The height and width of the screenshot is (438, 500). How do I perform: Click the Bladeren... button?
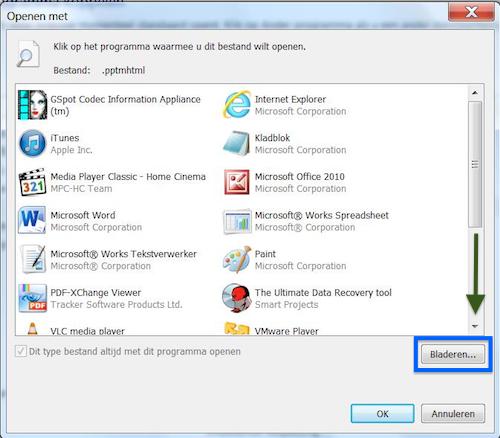coord(453,354)
